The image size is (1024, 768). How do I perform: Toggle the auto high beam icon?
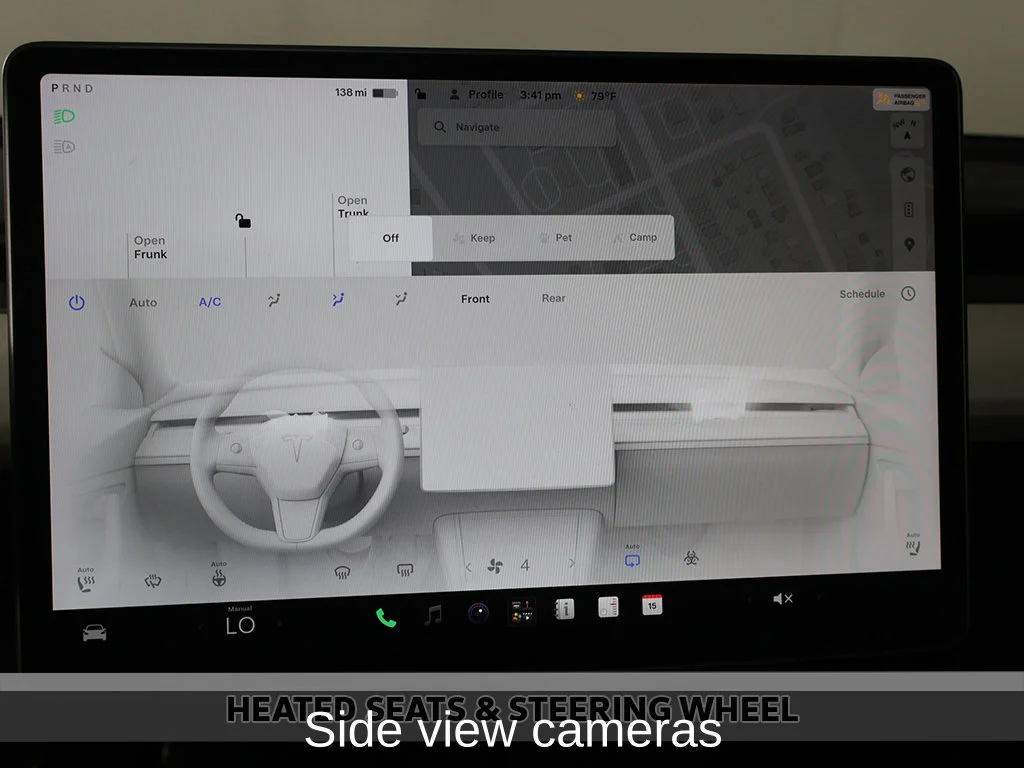[64, 146]
